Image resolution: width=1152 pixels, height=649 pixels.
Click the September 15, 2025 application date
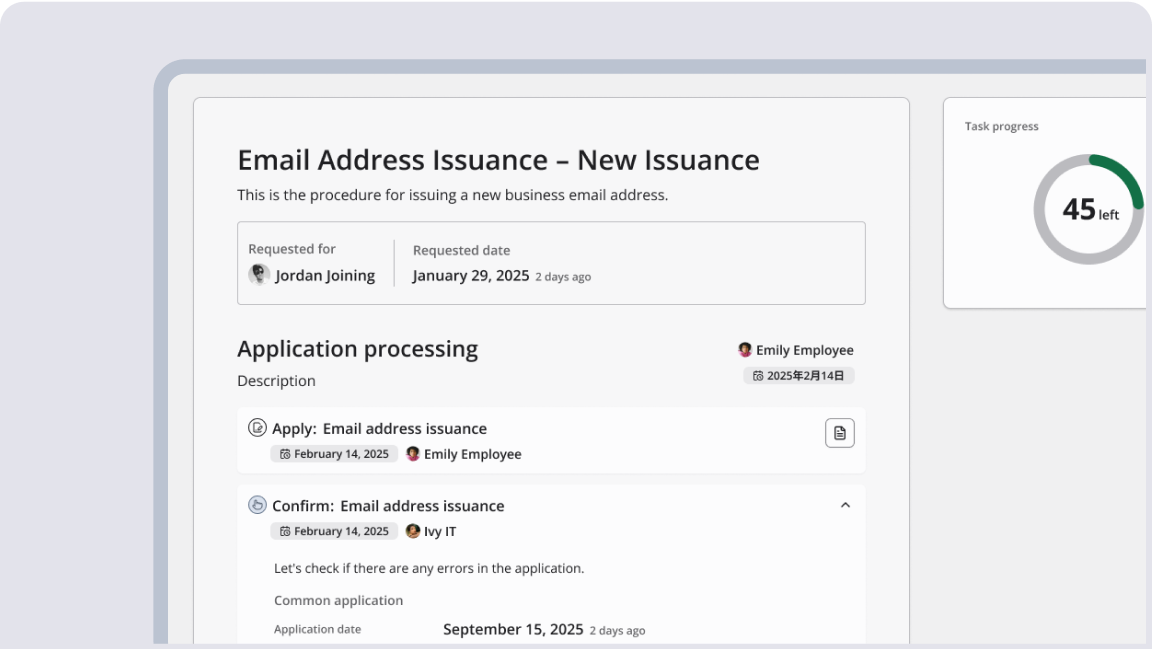click(x=513, y=629)
